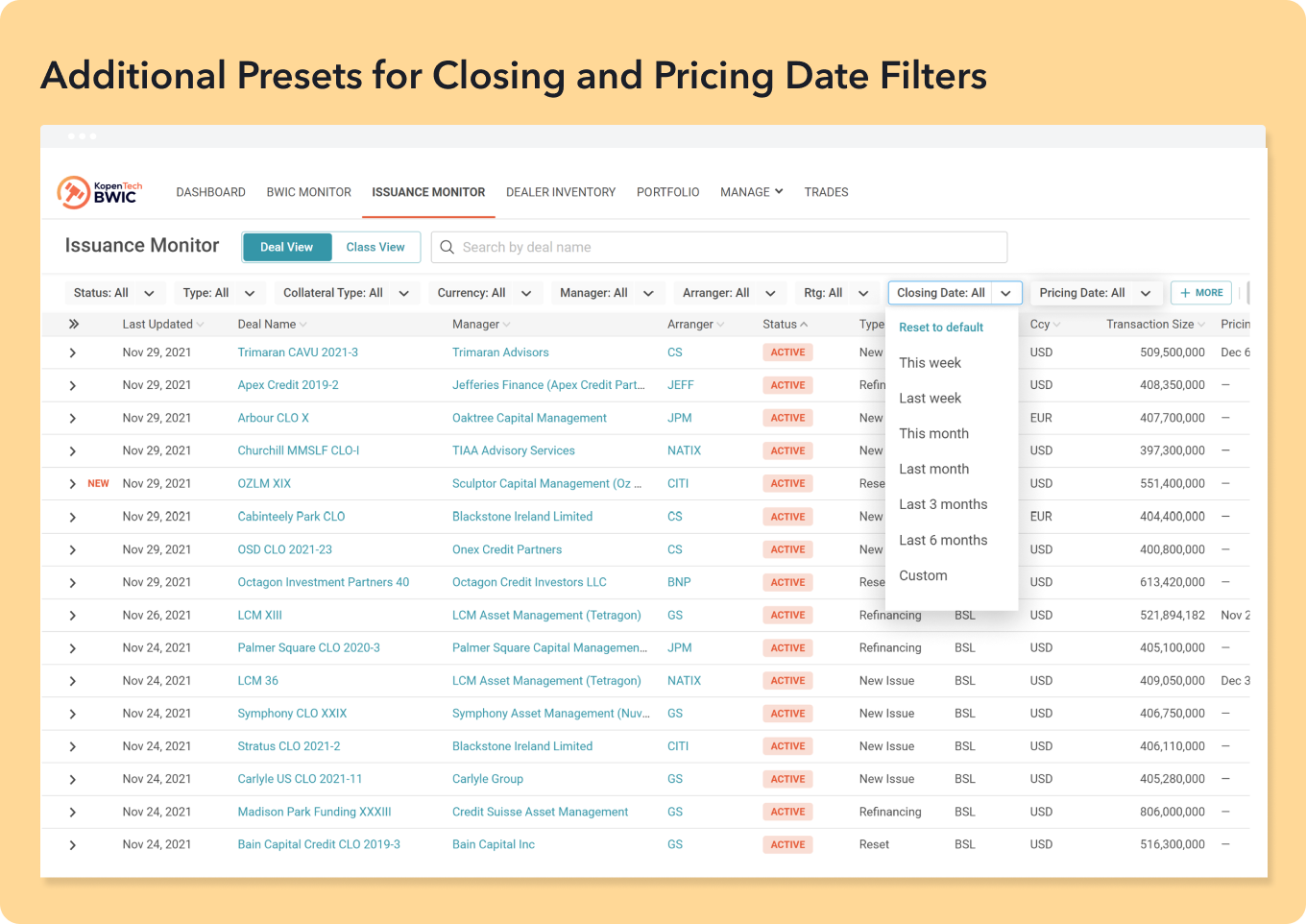Click the KopenTech BWIC logo
The image size is (1306, 924).
pos(100,192)
